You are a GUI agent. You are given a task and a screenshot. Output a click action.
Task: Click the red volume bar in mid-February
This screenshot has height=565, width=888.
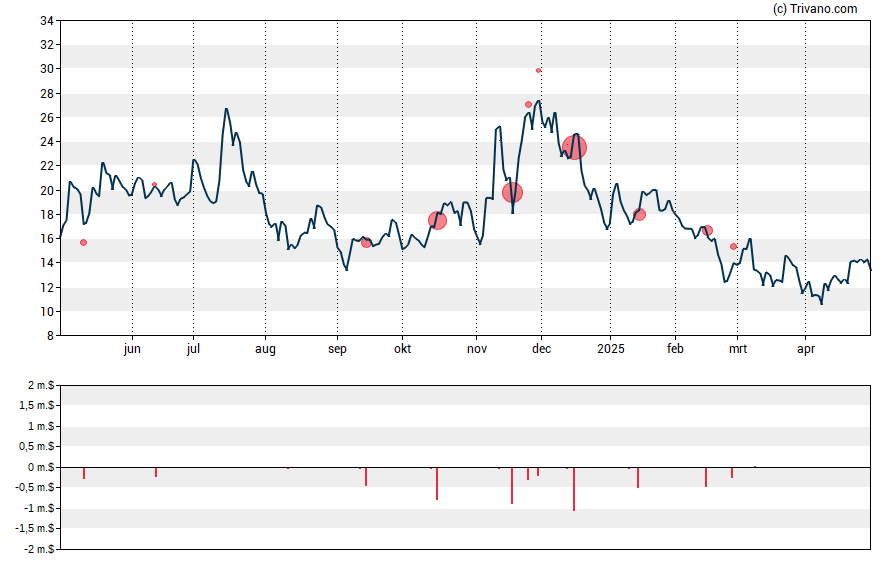coord(706,477)
